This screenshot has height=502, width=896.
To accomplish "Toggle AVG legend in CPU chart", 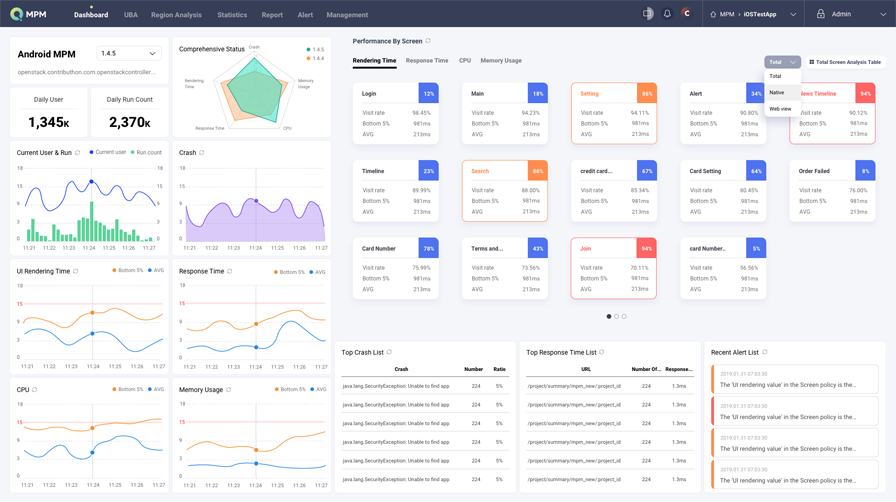I will [156, 389].
